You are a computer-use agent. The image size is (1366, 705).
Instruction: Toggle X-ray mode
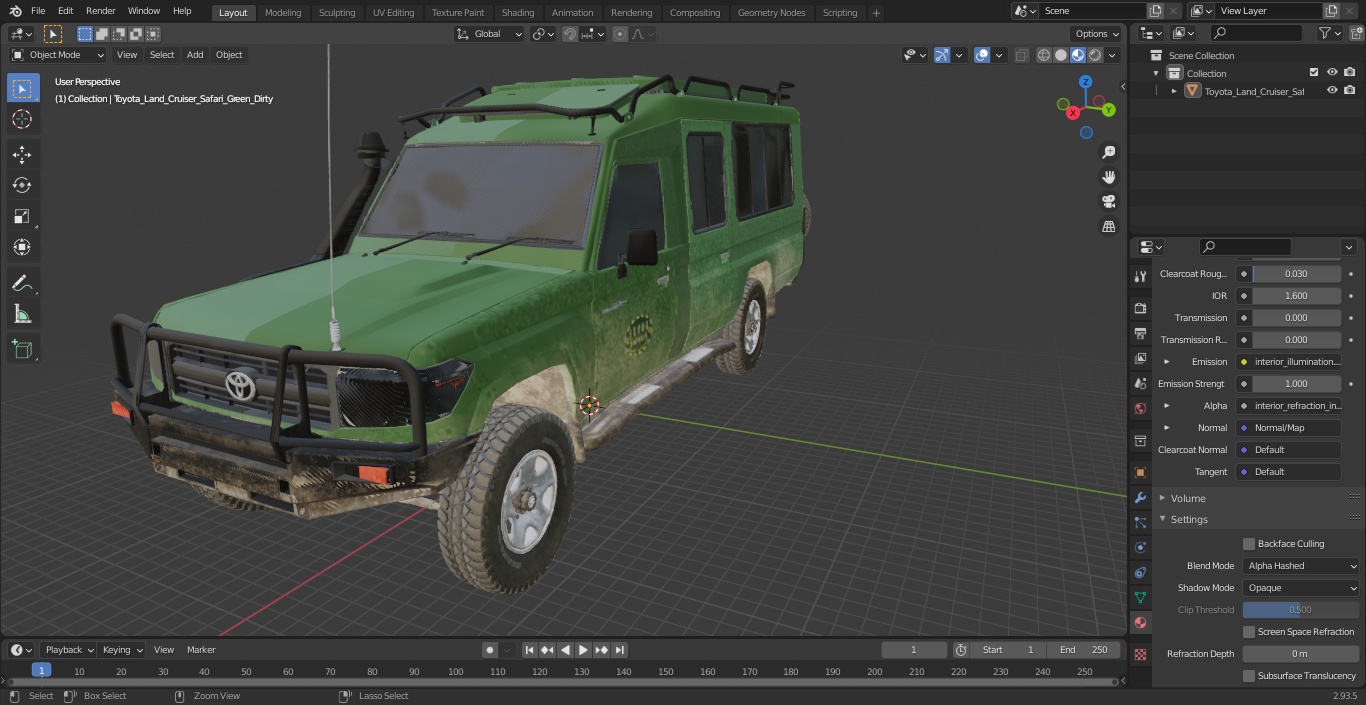(x=1021, y=55)
